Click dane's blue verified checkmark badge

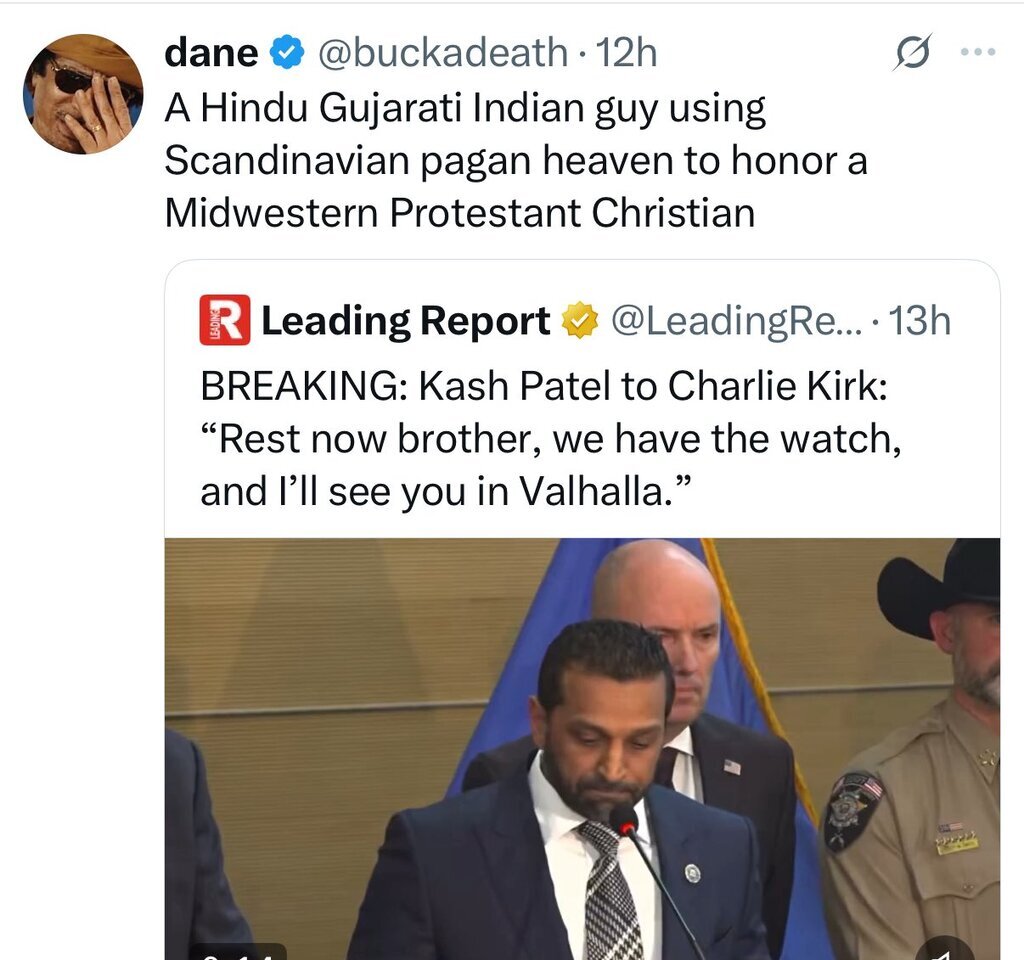pyautogui.click(x=287, y=52)
